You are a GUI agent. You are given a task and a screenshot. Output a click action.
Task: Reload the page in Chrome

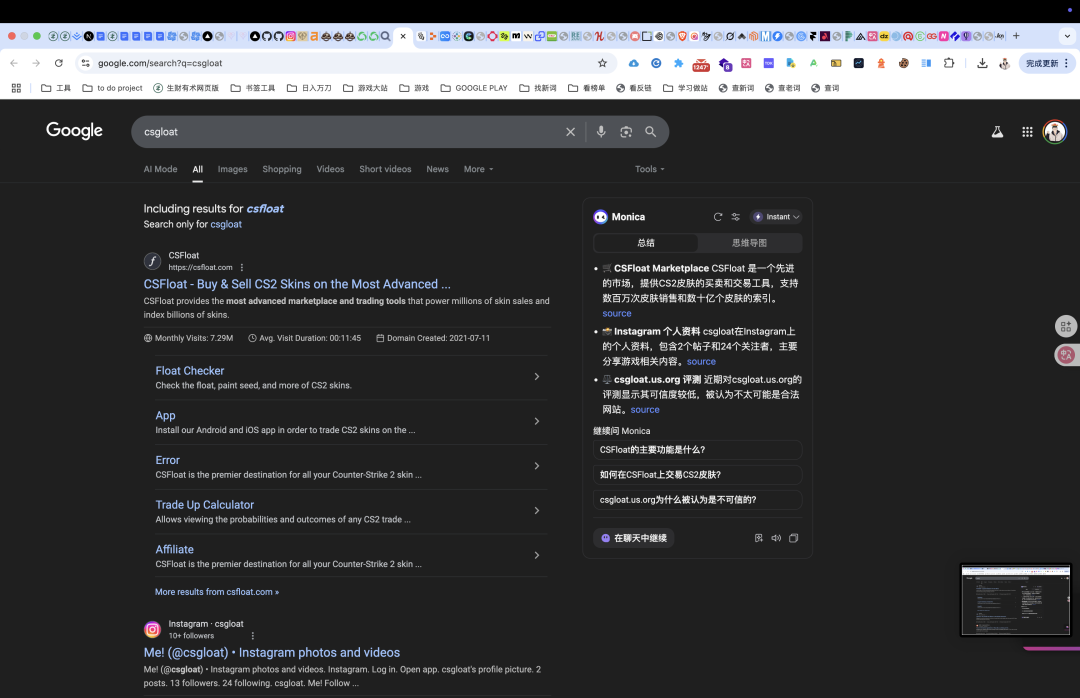pyautogui.click(x=59, y=63)
